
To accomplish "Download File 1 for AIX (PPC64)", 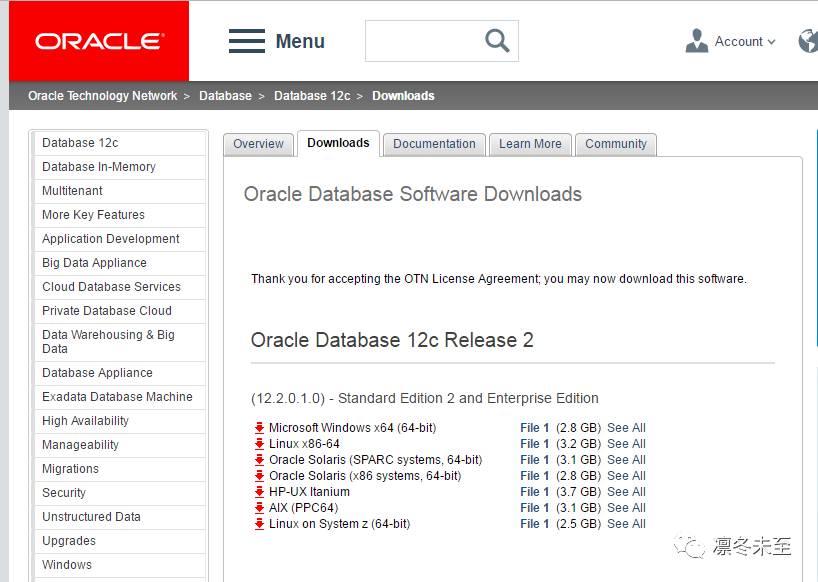I will pos(535,508).
